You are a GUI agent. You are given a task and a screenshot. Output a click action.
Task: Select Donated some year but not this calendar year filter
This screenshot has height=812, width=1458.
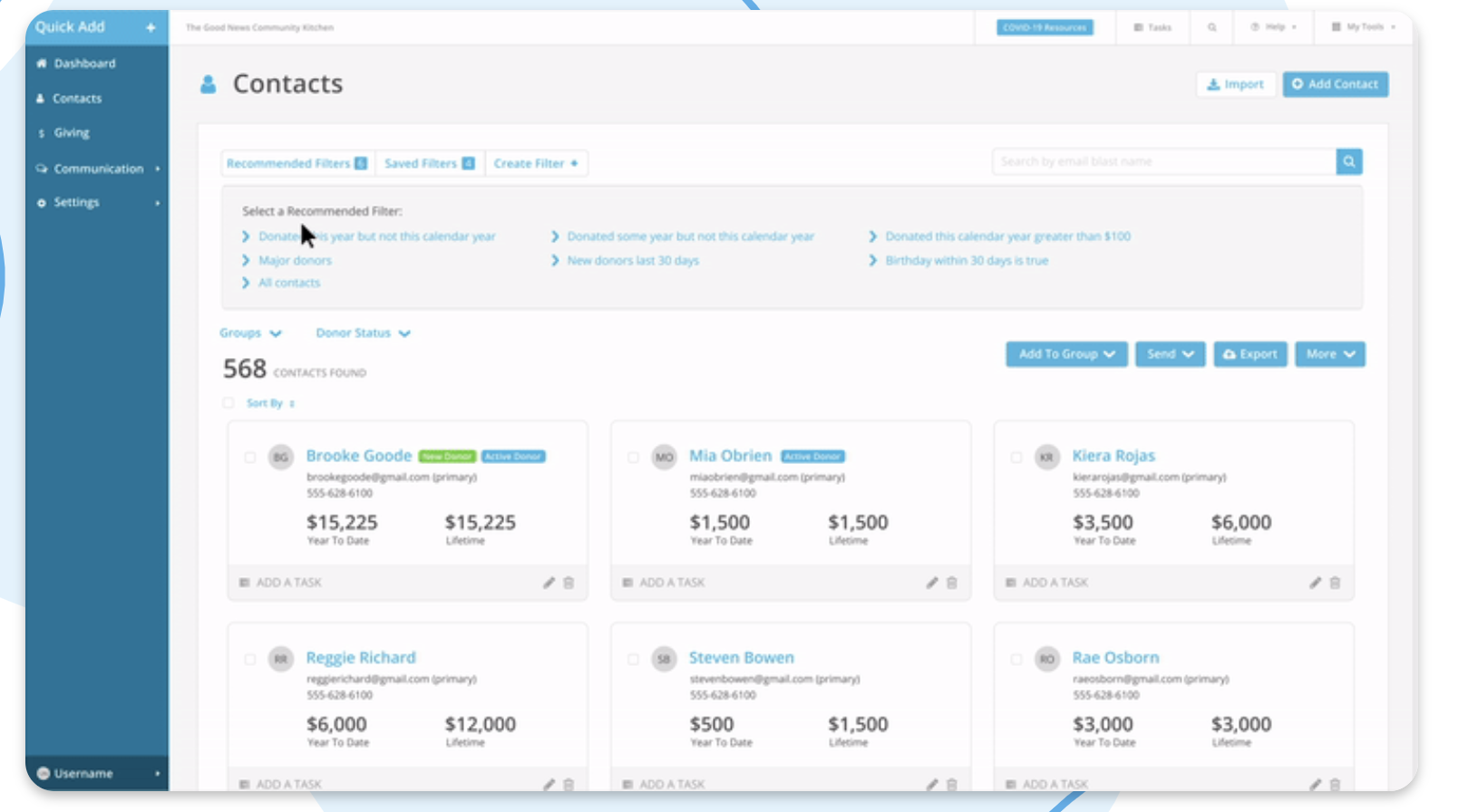(690, 237)
